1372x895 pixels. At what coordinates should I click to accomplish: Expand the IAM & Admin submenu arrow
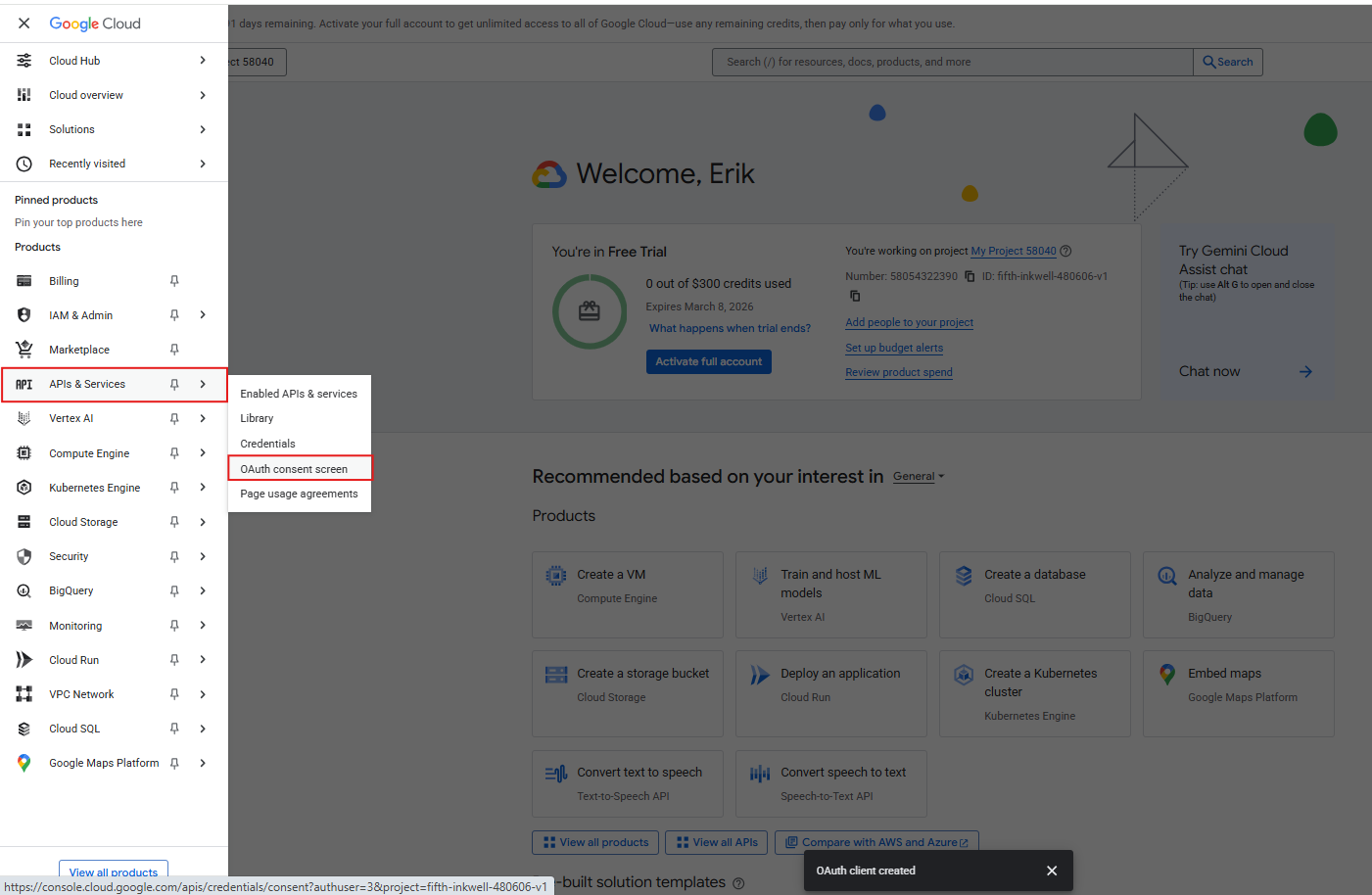coord(203,315)
